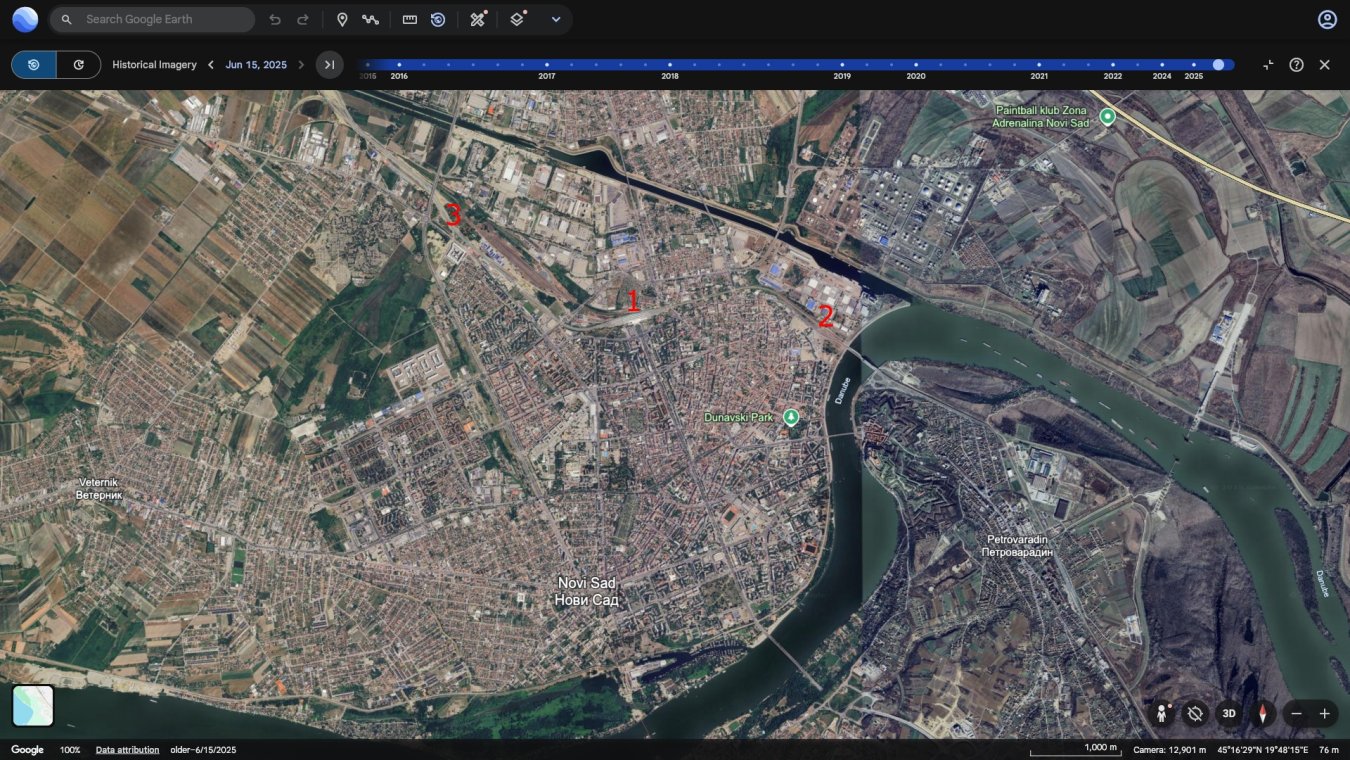Go to previous imagery date
1350x760 pixels.
[x=211, y=65]
